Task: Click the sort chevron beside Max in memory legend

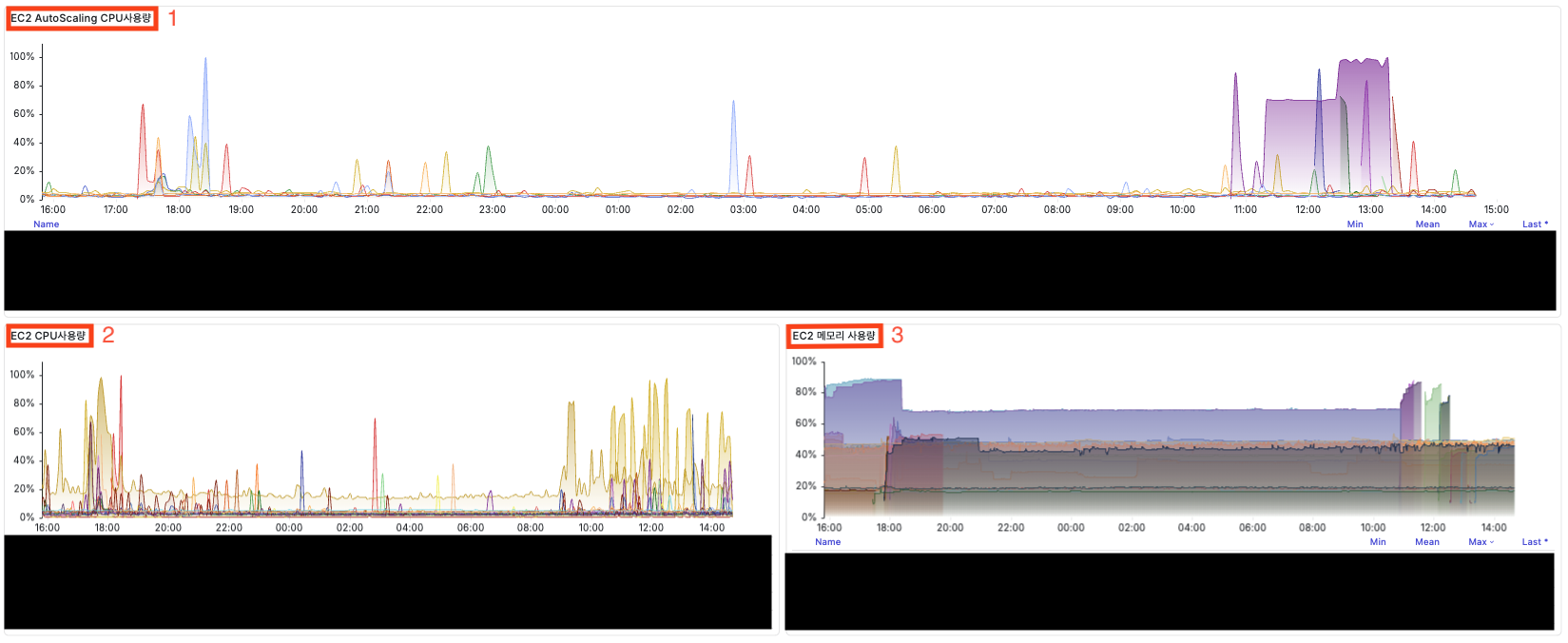Action: click(x=1492, y=542)
